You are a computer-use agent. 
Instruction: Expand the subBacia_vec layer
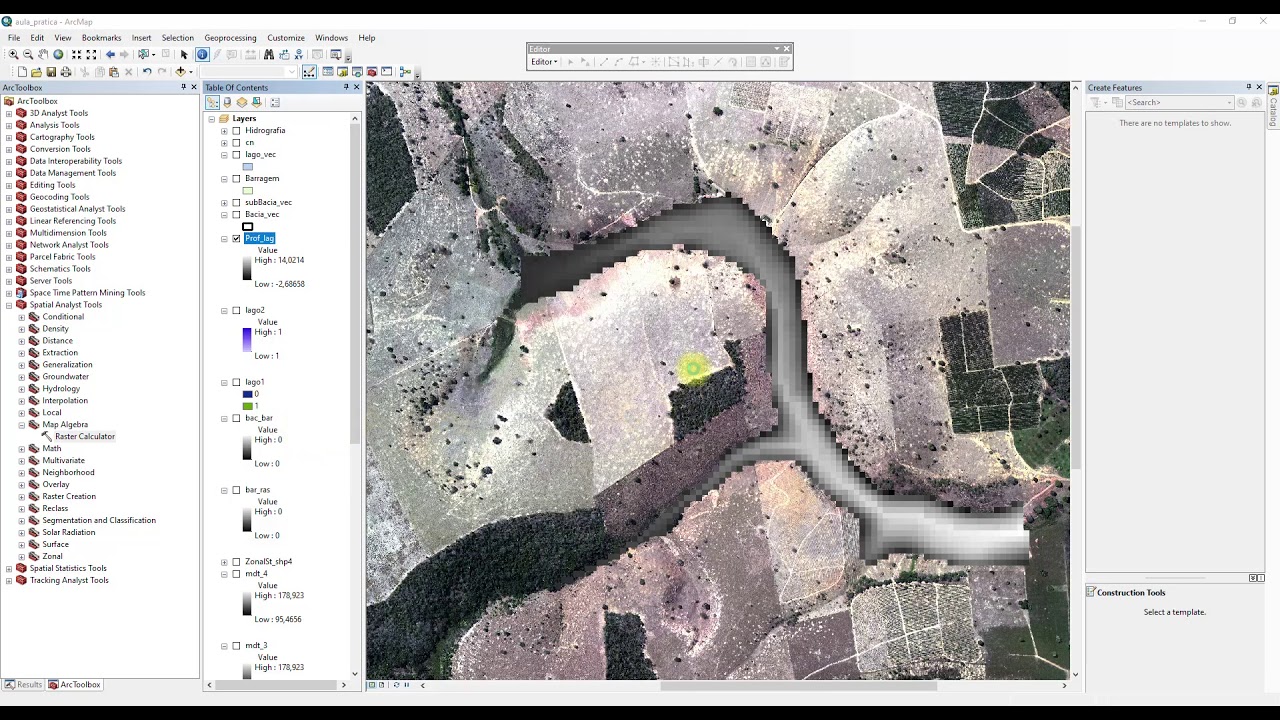coord(224,203)
